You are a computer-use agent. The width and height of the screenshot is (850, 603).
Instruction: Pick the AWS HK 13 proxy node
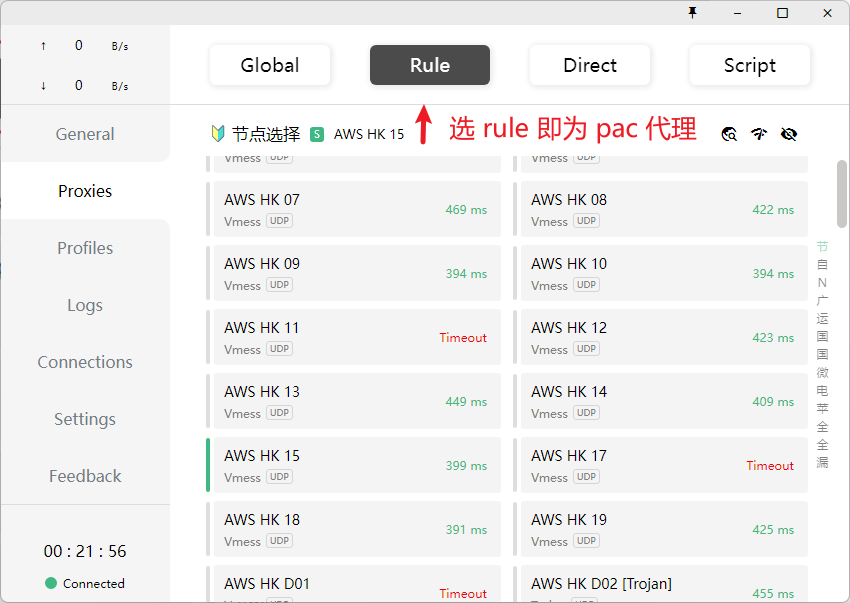(357, 401)
